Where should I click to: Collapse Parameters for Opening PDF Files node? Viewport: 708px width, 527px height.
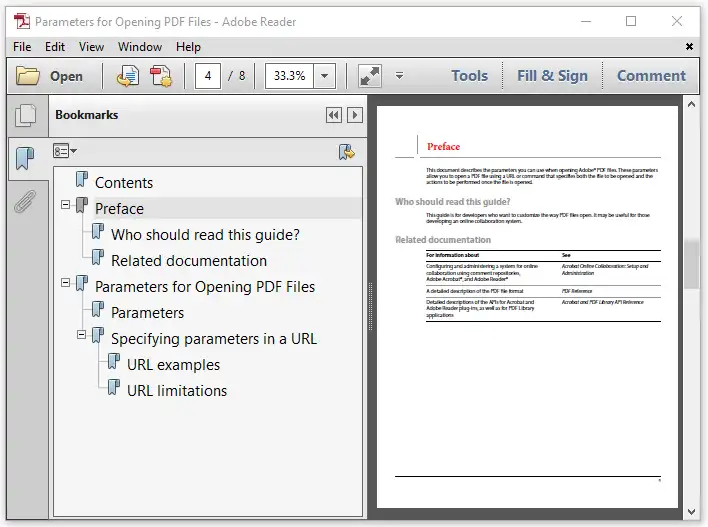65,283
